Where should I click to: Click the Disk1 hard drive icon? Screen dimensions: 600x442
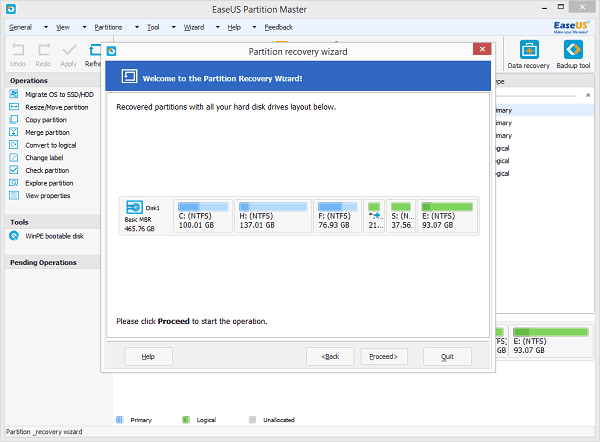(x=134, y=207)
